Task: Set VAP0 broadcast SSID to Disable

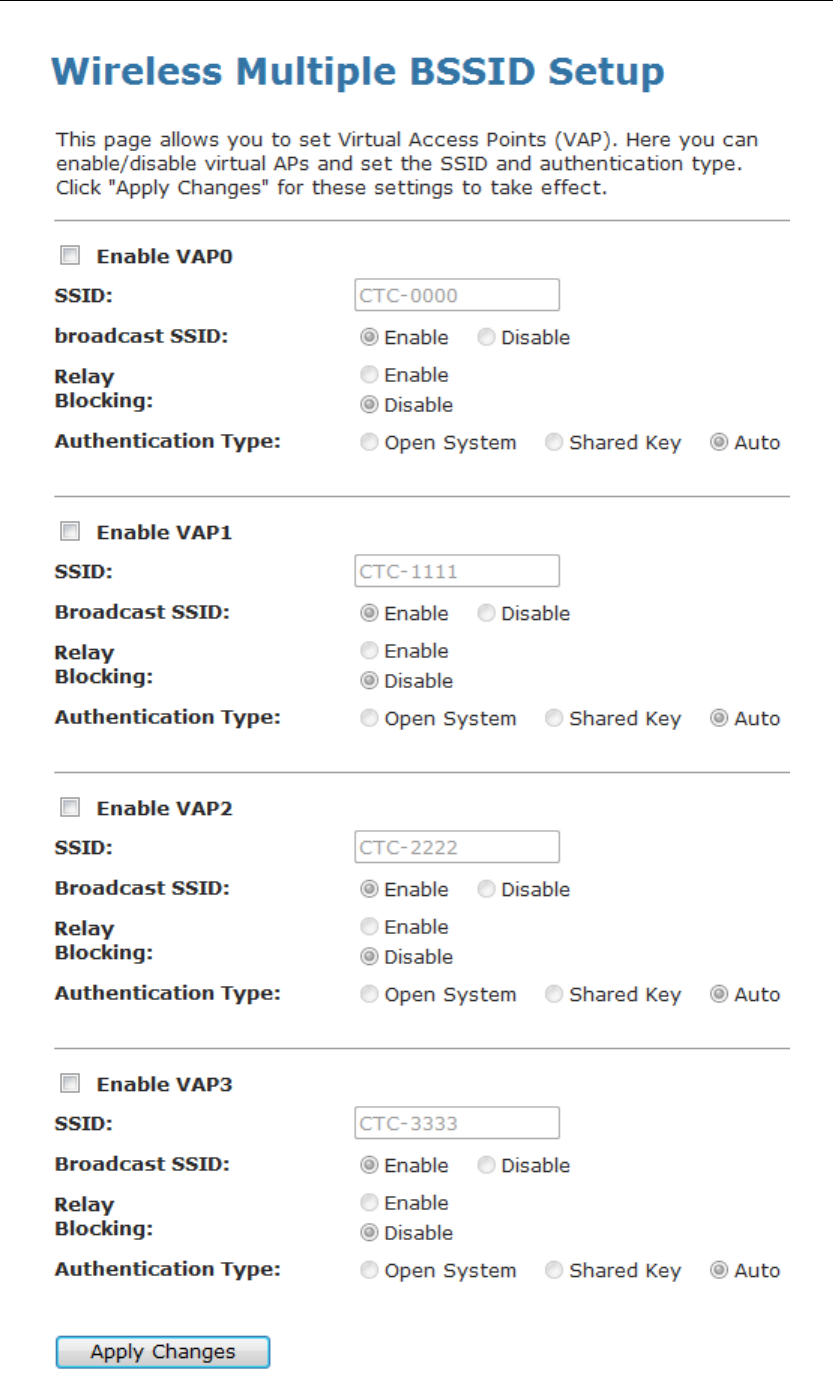Action: click(487, 338)
